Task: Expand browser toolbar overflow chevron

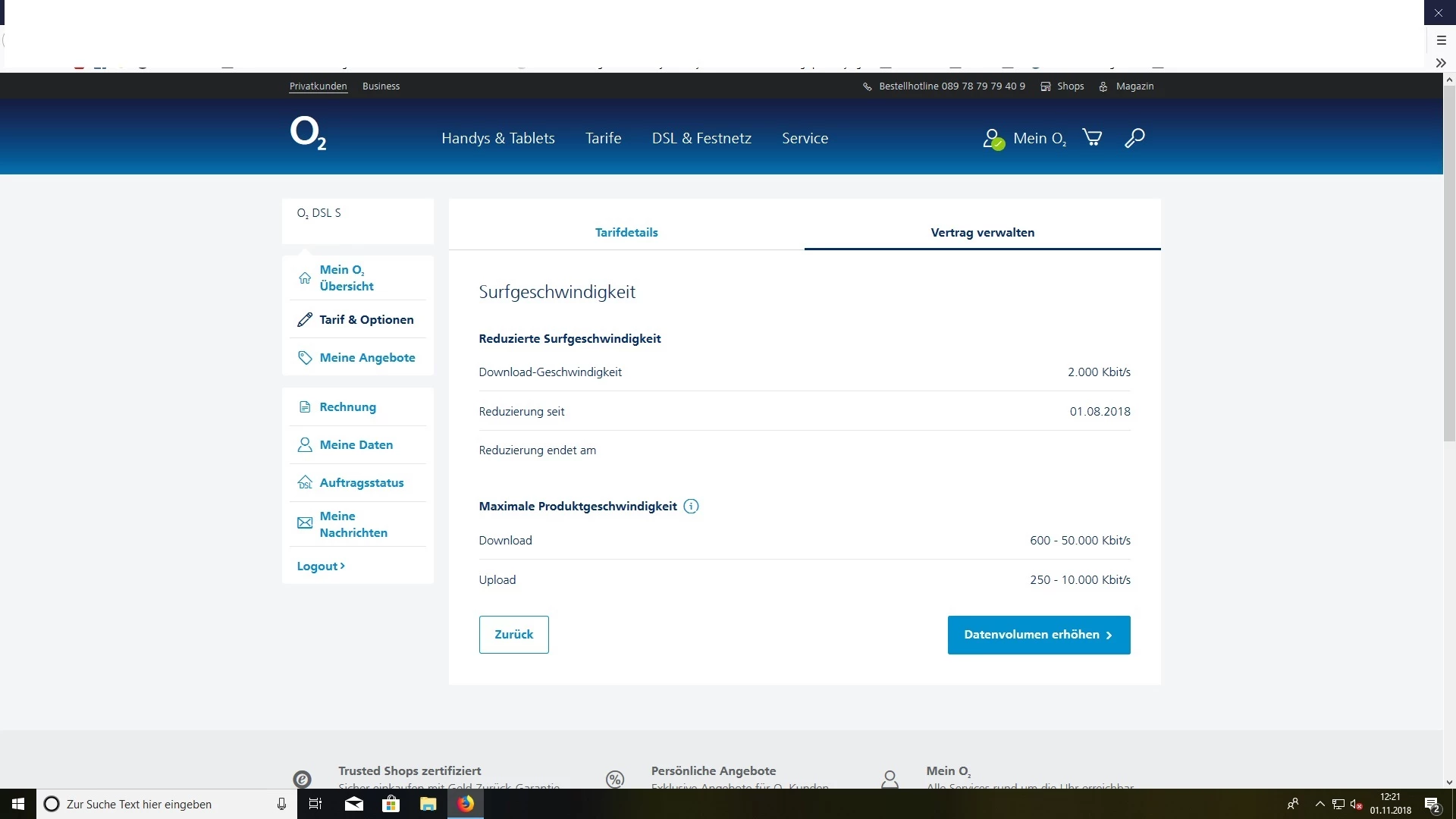Action: [1441, 63]
